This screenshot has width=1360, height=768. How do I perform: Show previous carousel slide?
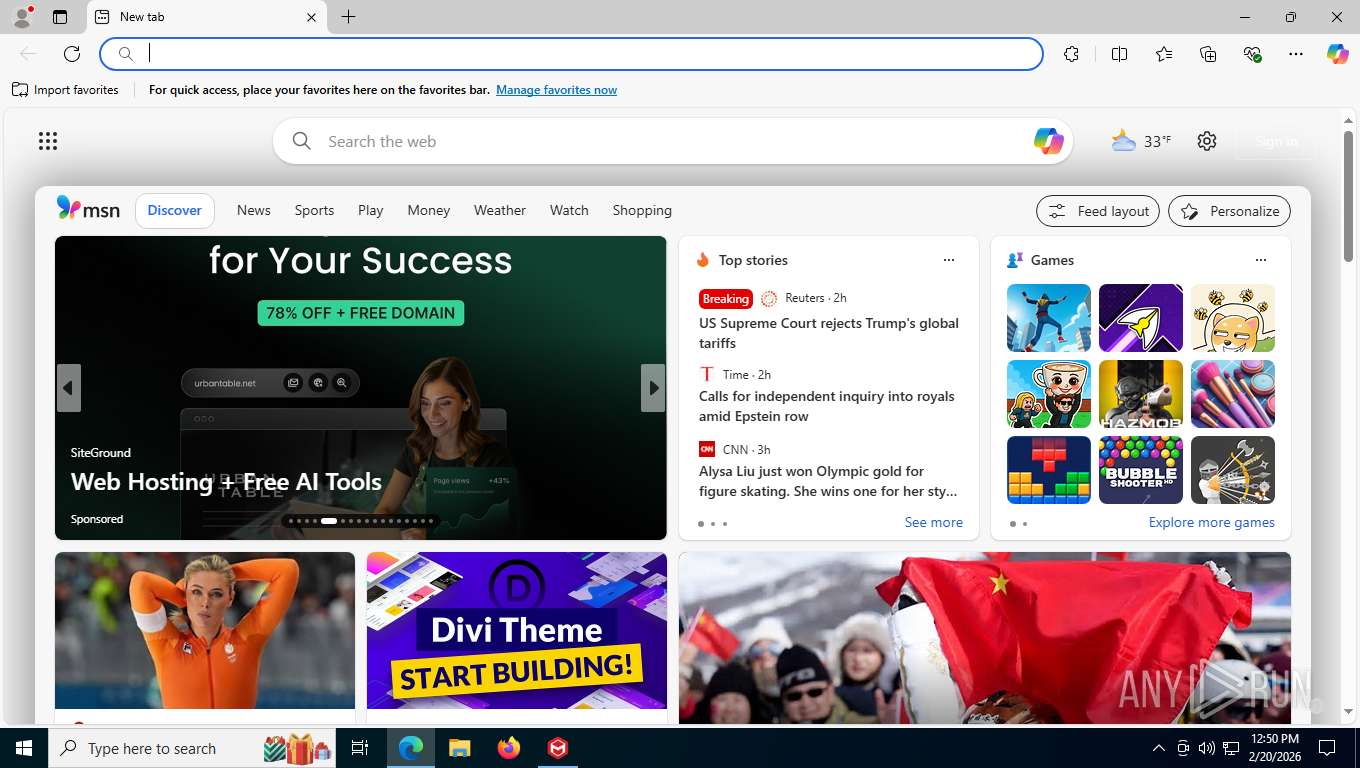pos(68,388)
